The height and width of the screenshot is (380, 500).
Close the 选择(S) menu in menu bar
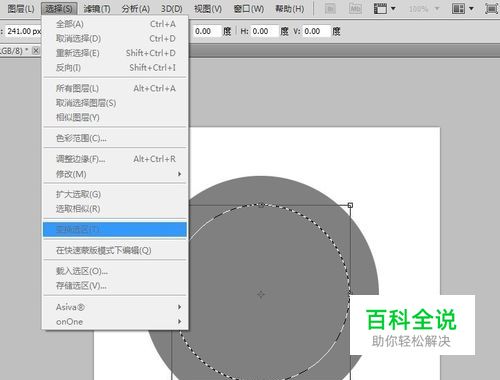[59, 9]
